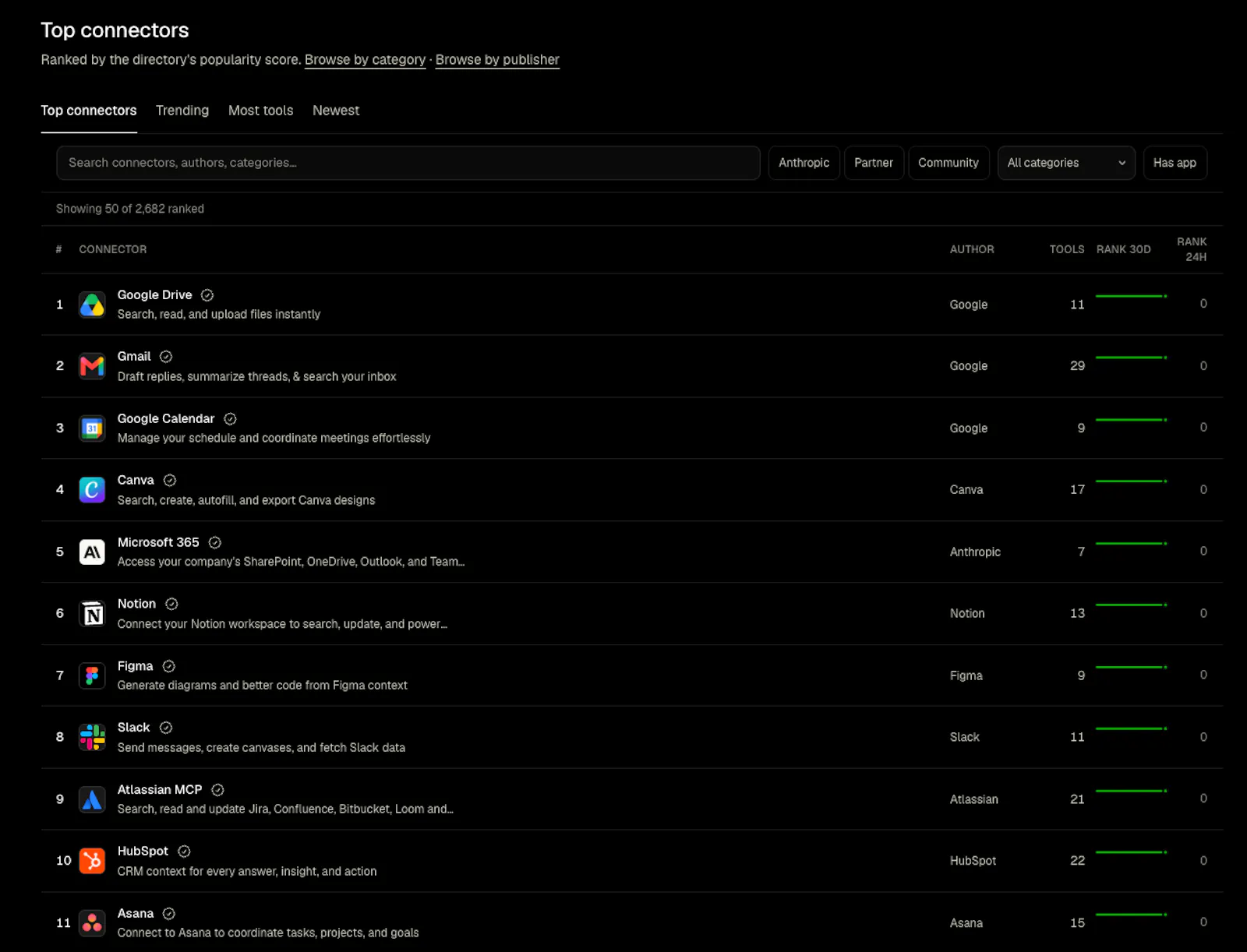Click the Google Drive logo icon

[92, 305]
